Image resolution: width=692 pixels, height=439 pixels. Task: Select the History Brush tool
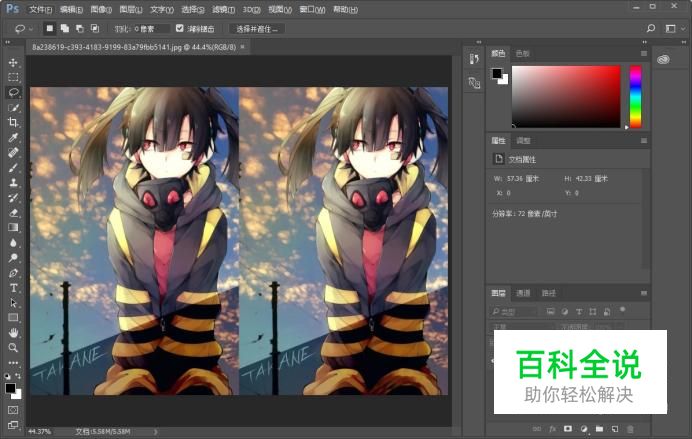pos(13,197)
